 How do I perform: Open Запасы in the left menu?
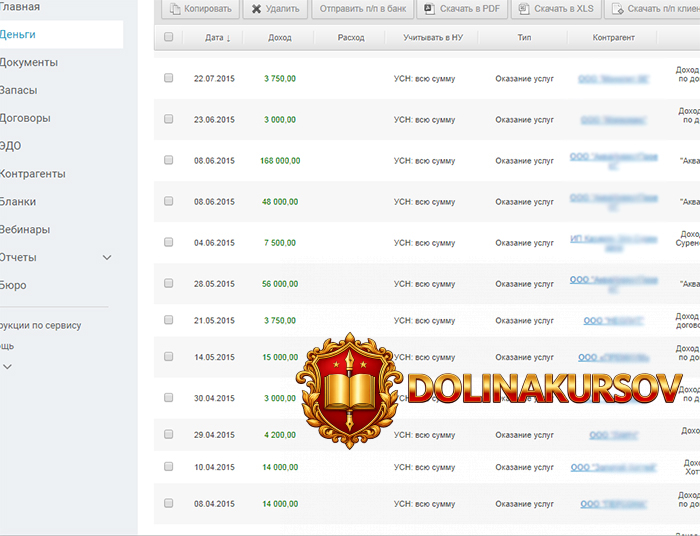[x=19, y=90]
